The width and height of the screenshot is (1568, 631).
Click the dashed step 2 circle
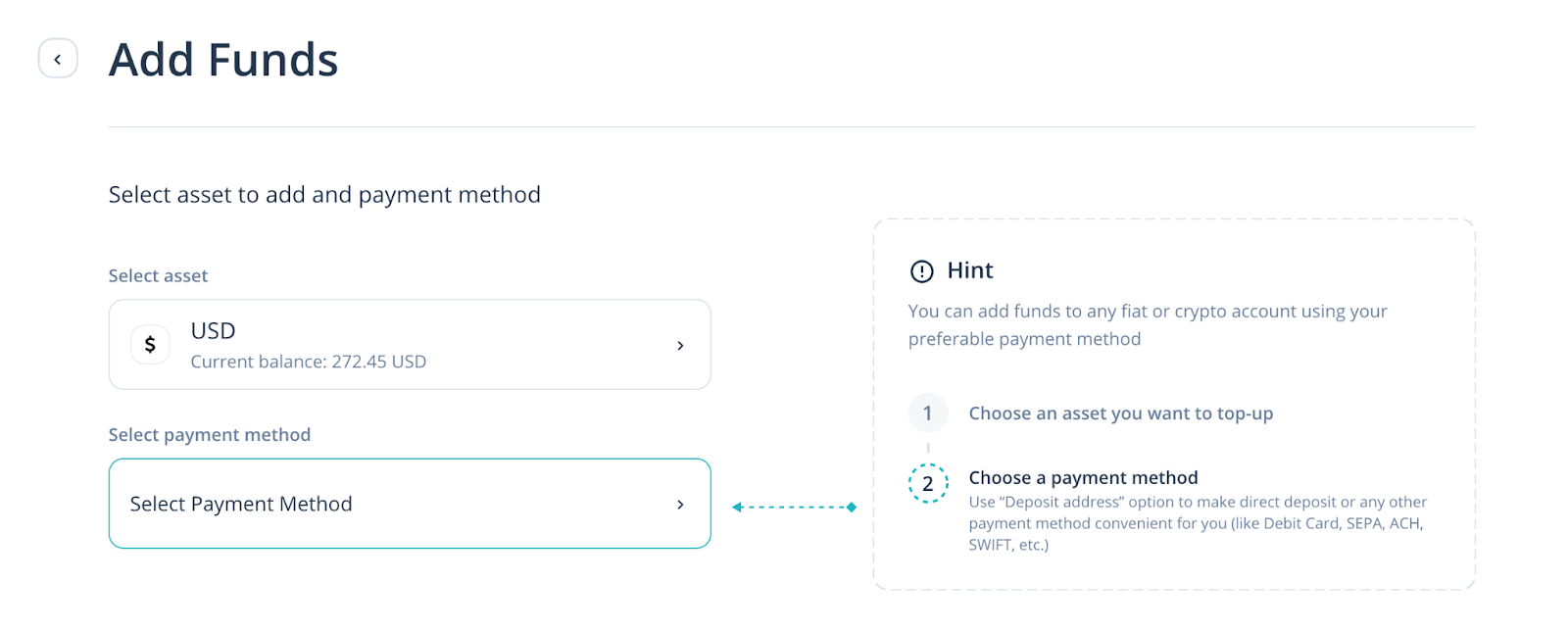point(927,483)
